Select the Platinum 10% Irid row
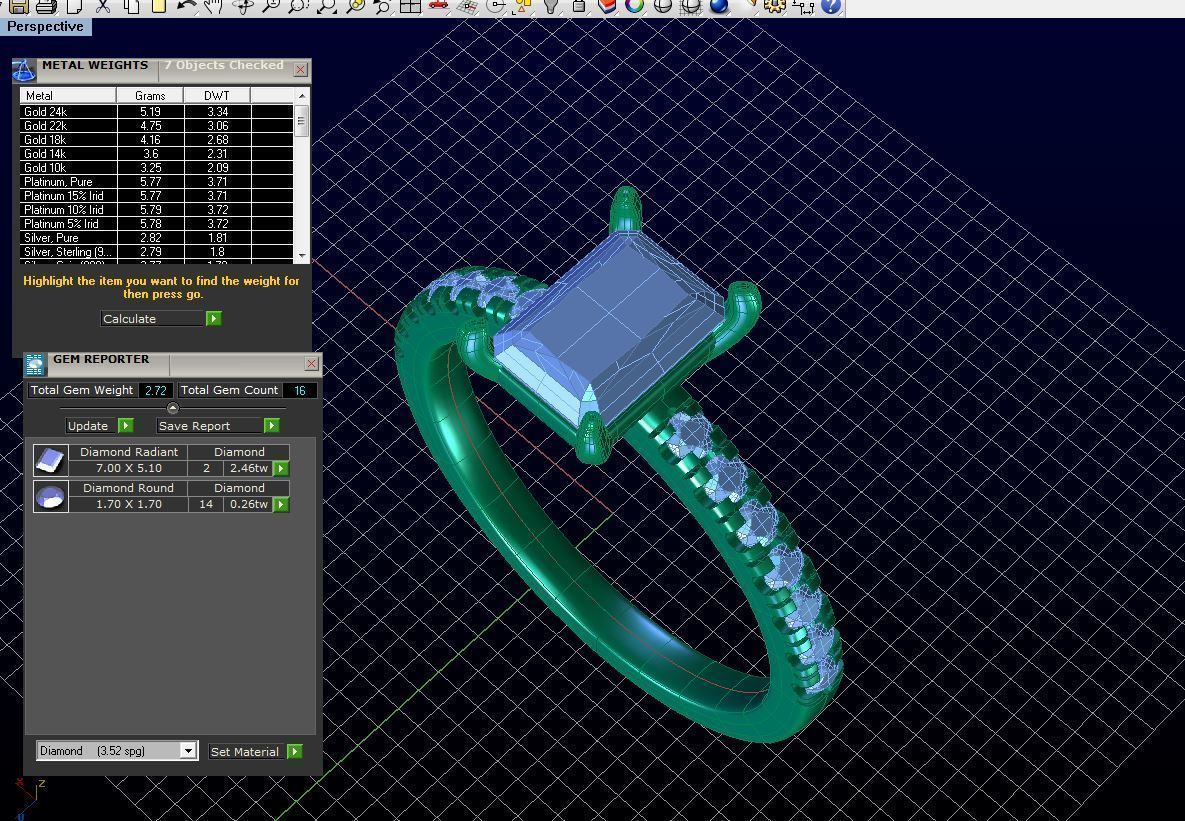1185x821 pixels. (x=156, y=209)
